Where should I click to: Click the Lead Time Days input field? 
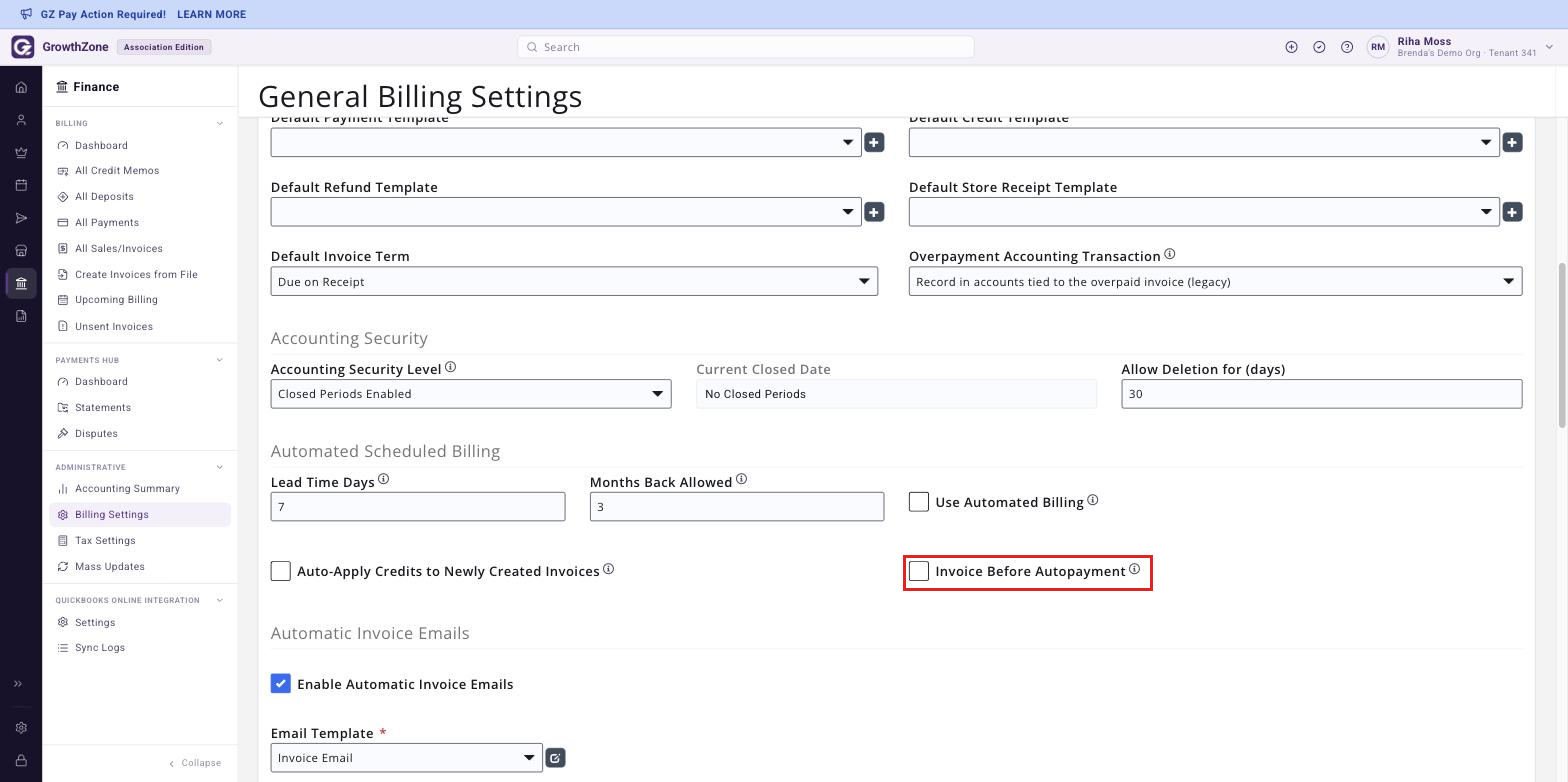click(418, 507)
